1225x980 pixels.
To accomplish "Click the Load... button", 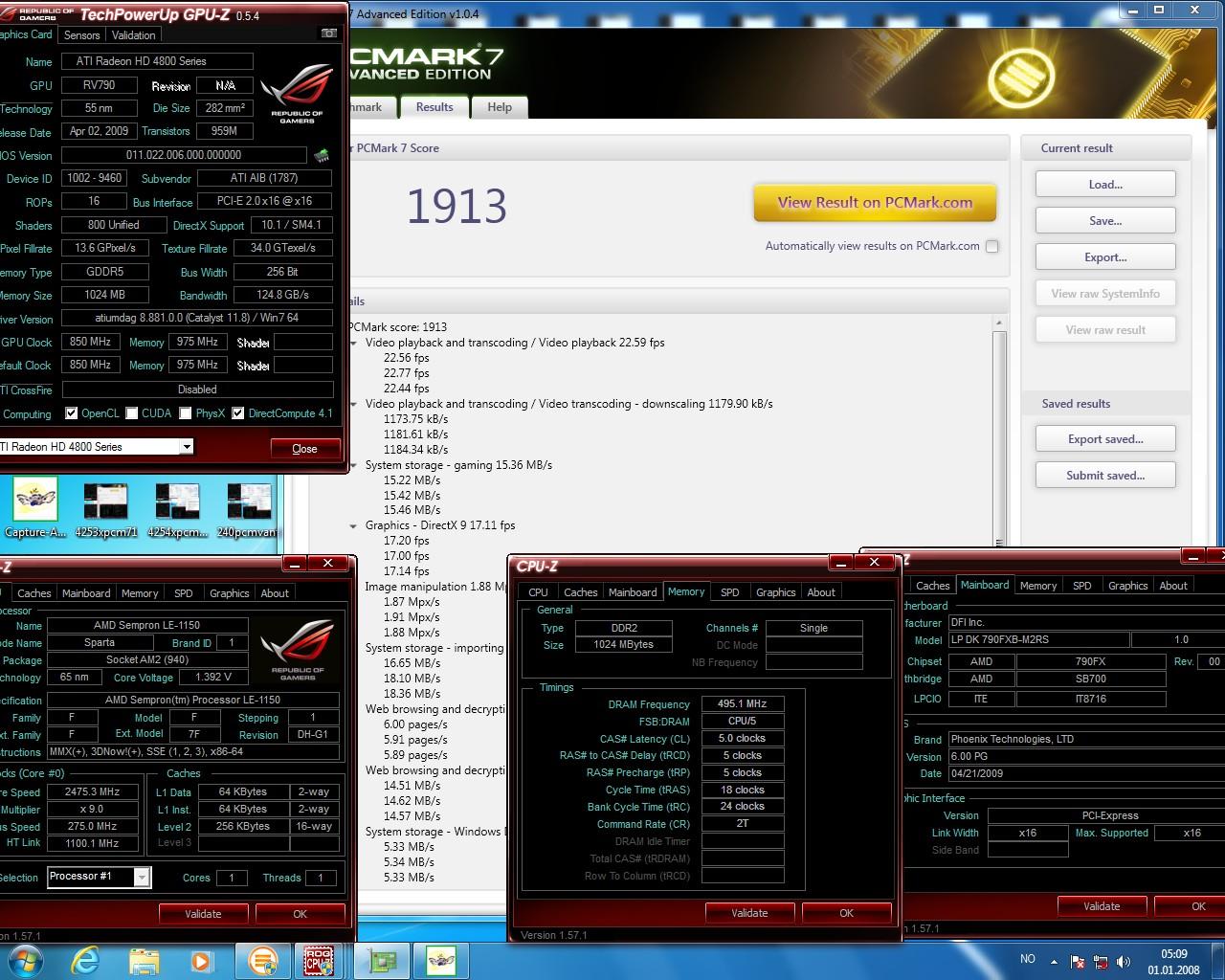I will [1105, 185].
